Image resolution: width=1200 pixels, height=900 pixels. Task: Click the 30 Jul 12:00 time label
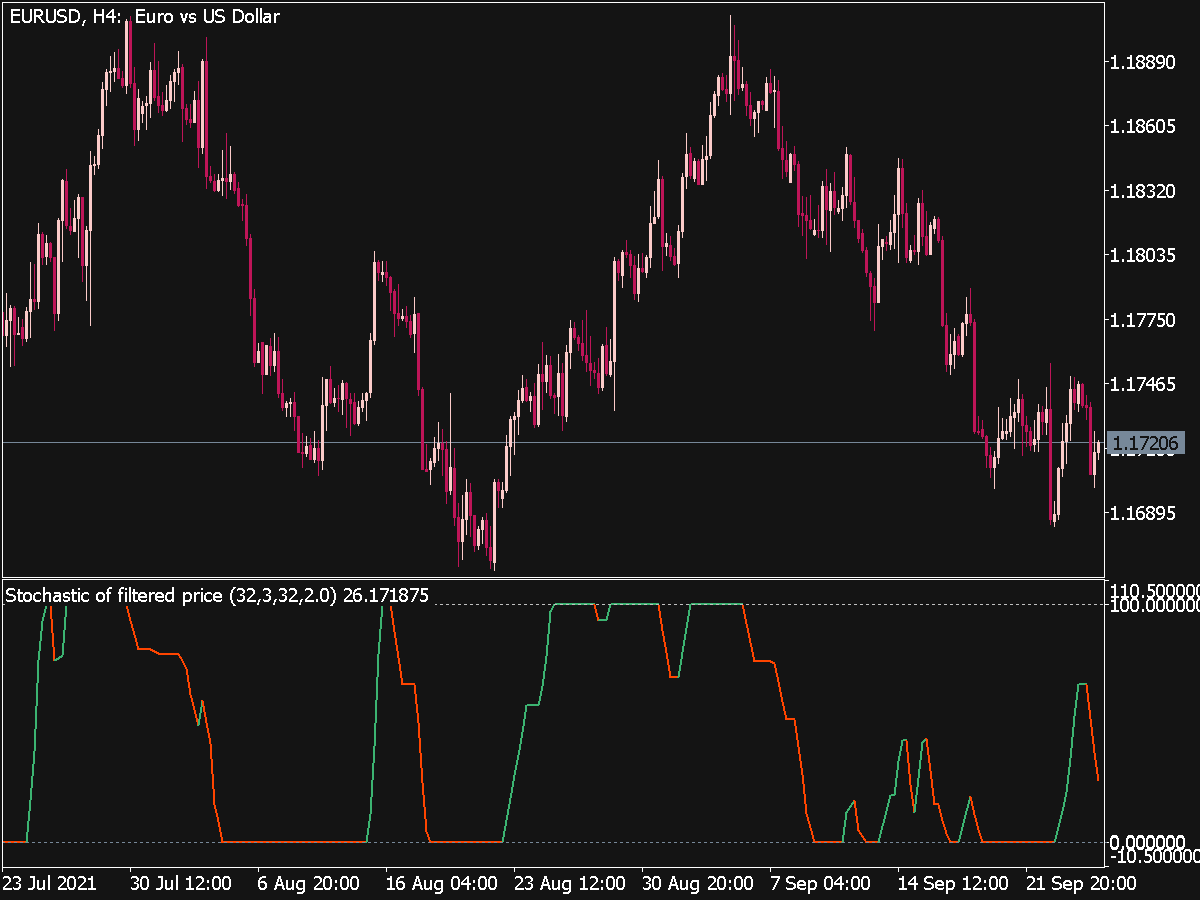pos(180,883)
